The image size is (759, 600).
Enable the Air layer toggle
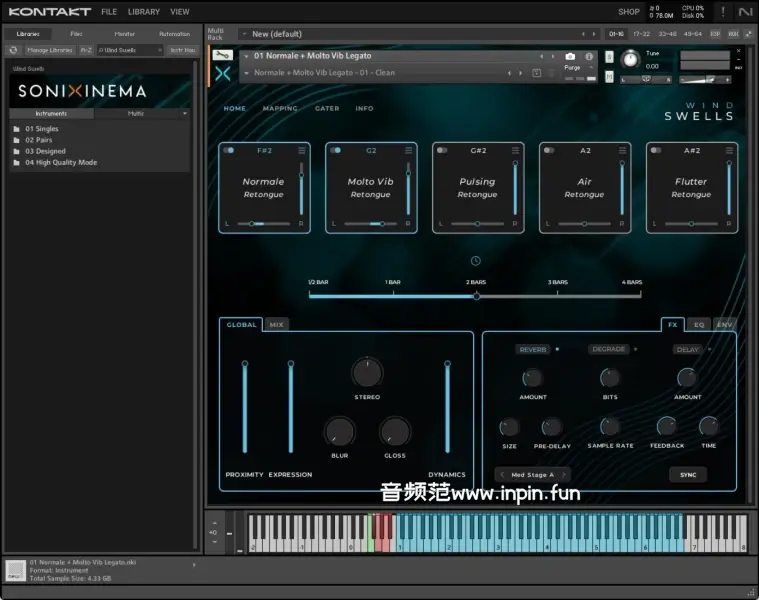coord(550,151)
